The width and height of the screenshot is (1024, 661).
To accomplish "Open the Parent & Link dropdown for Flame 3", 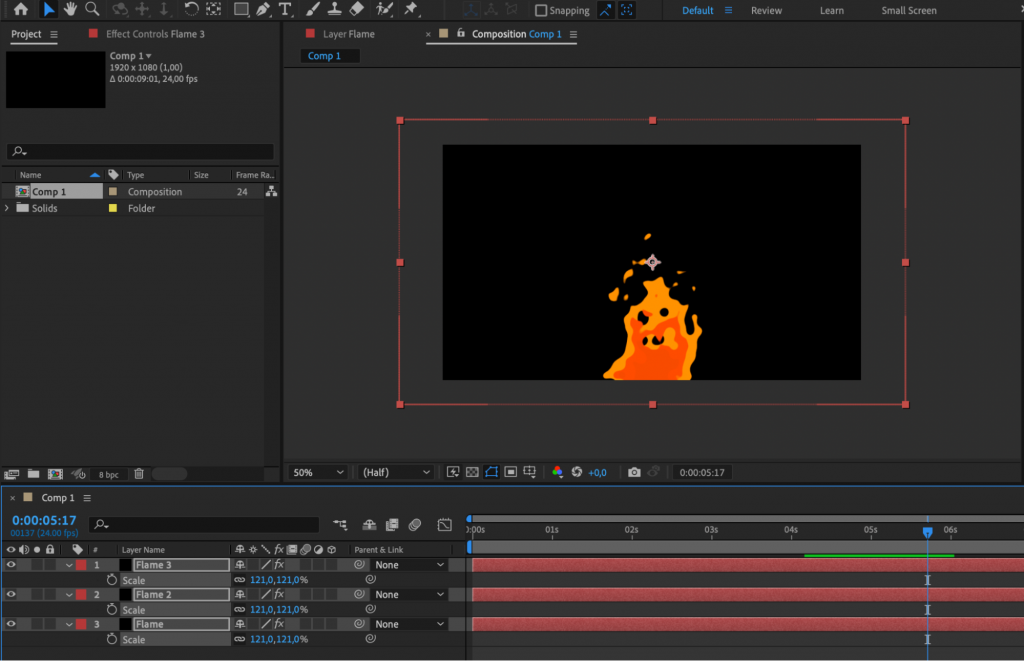I will [409, 564].
